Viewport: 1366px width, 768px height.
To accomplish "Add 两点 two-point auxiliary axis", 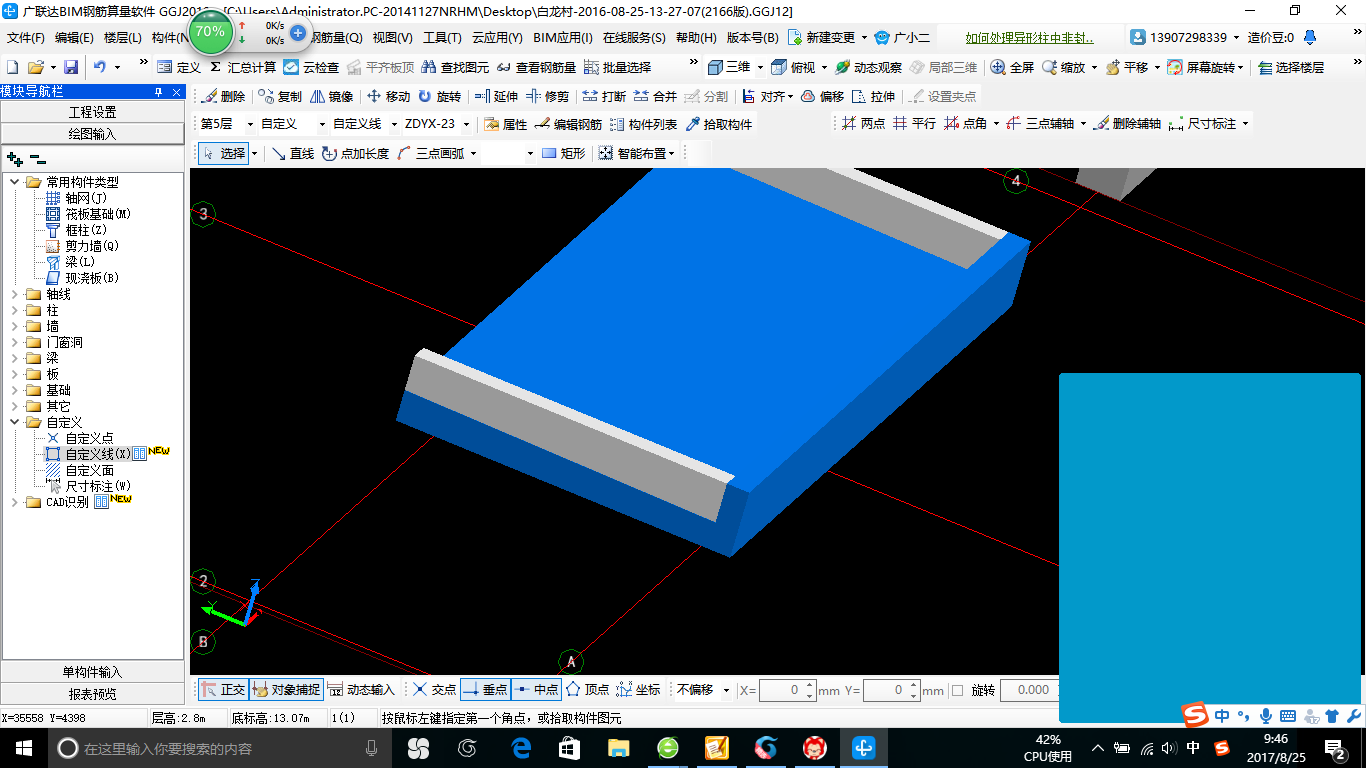I will click(x=863, y=124).
